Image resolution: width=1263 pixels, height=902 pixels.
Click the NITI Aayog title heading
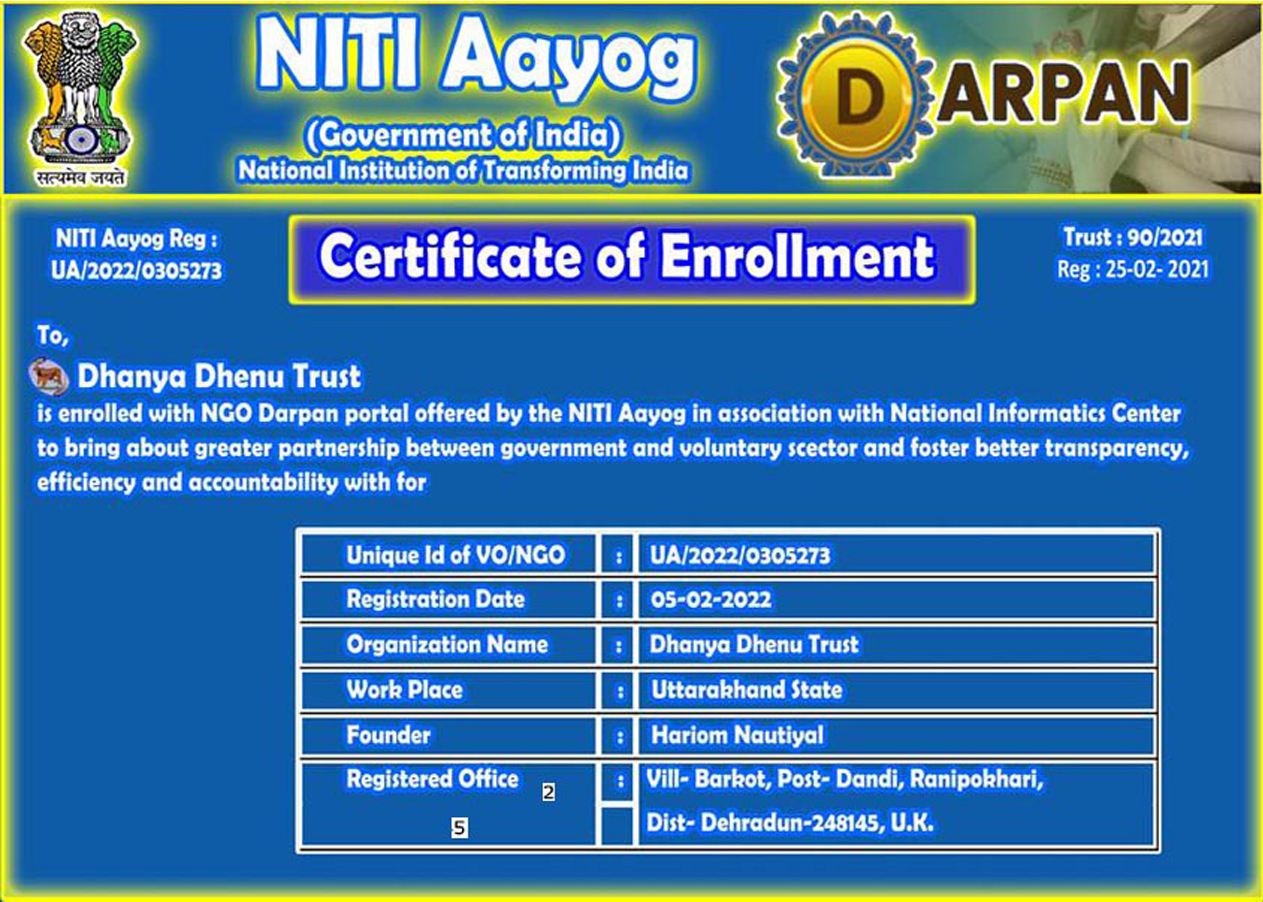474,60
